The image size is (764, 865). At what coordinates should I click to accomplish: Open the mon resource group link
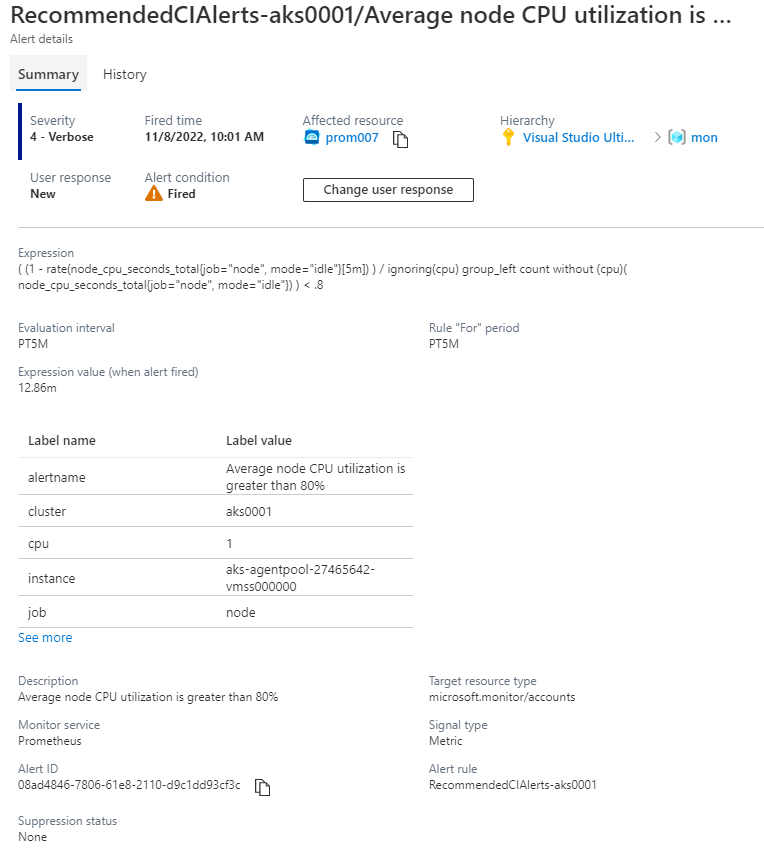[704, 138]
